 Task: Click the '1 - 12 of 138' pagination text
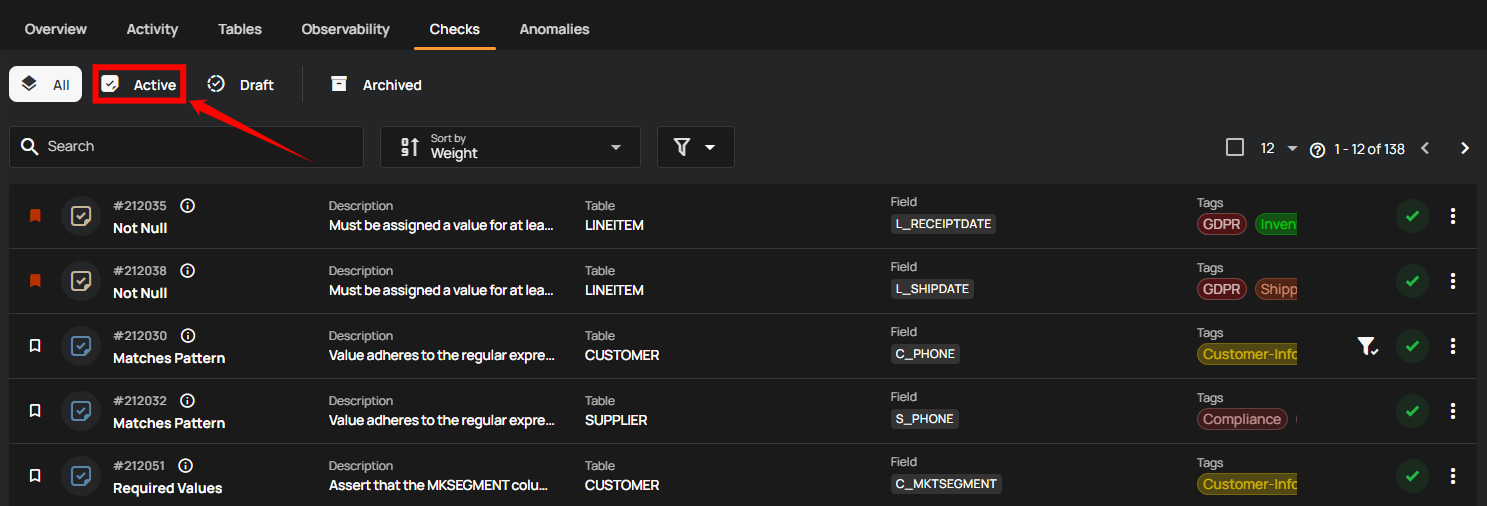coord(1369,149)
